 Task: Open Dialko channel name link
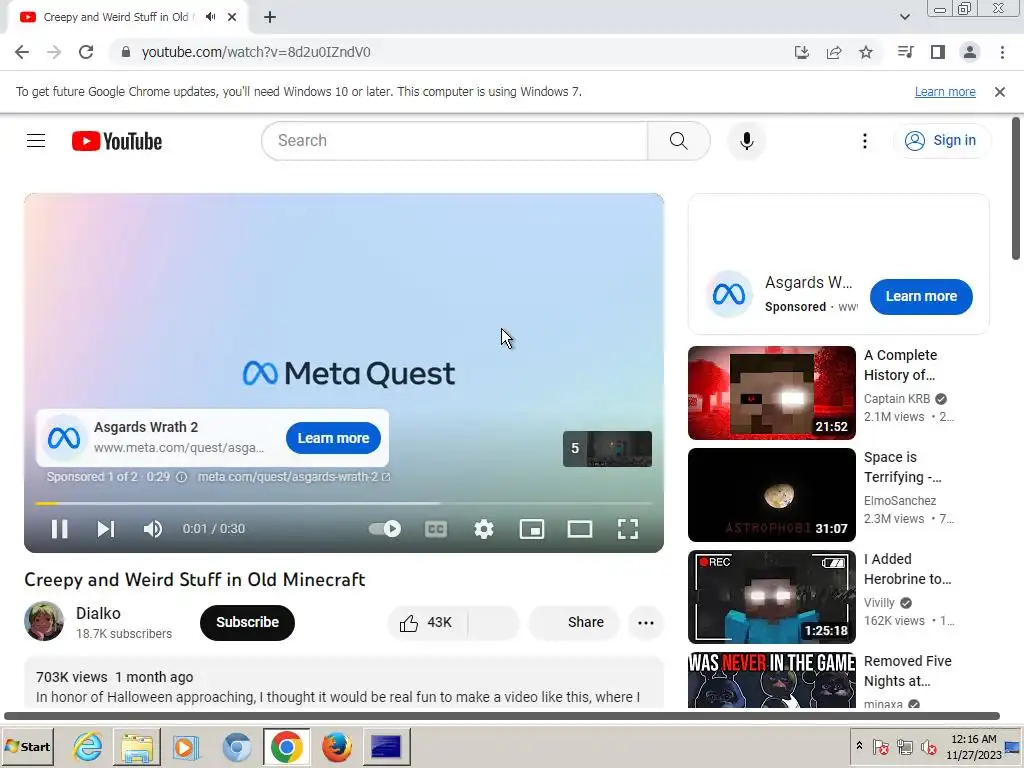coord(98,613)
